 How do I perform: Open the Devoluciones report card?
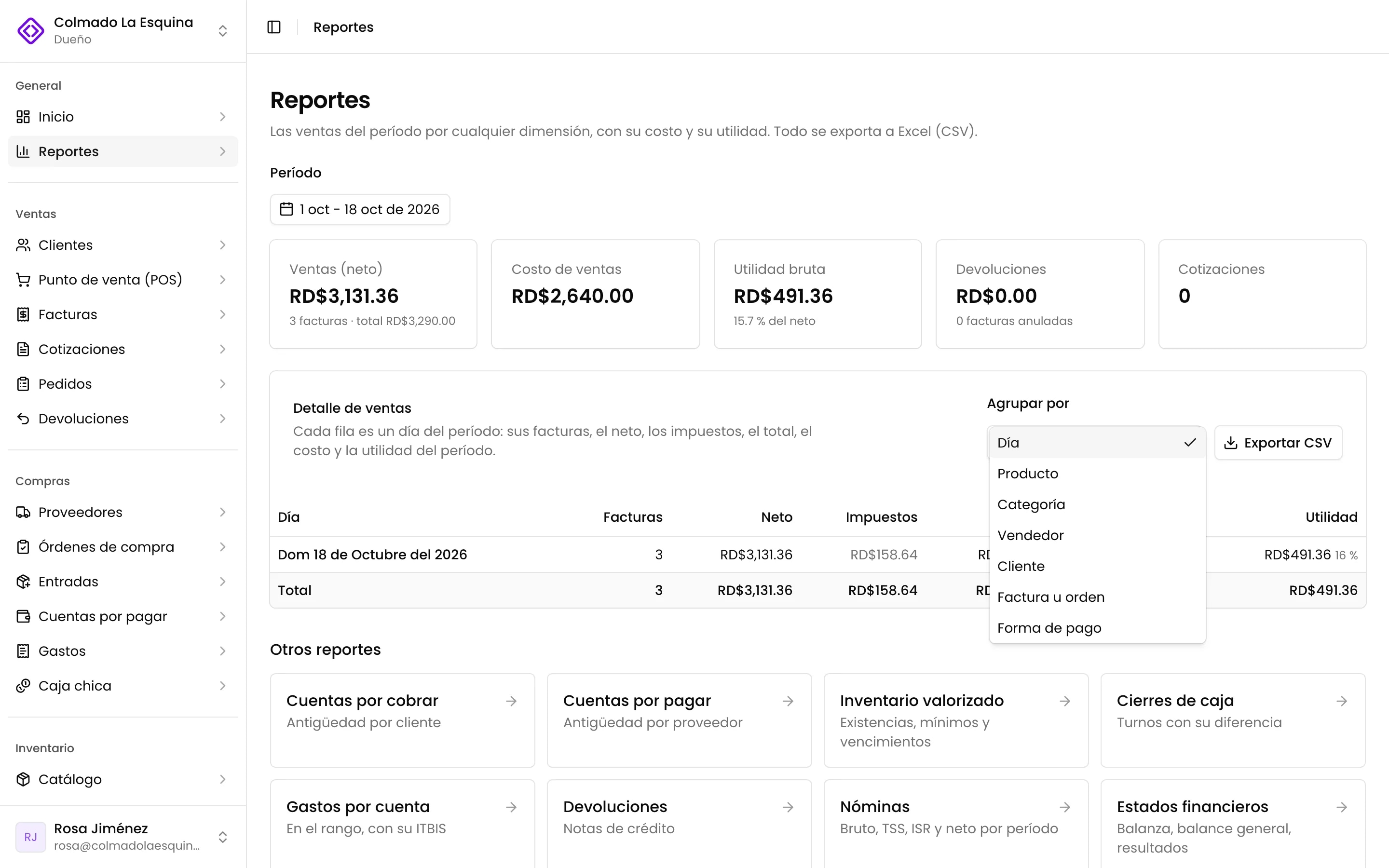pyautogui.click(x=679, y=824)
